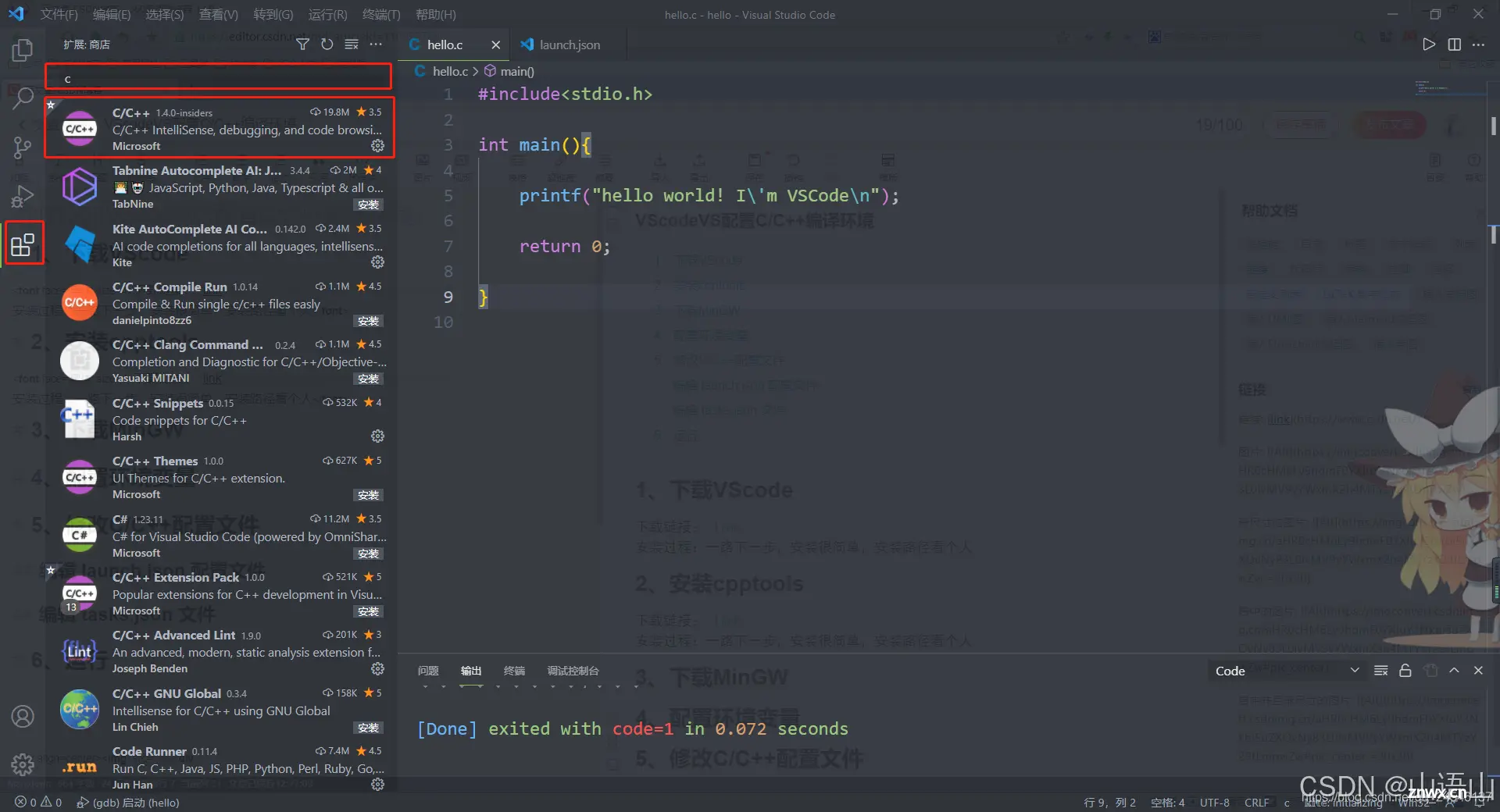
Task: Click cursor position 行 9, 列 2
Action: 1110,803
